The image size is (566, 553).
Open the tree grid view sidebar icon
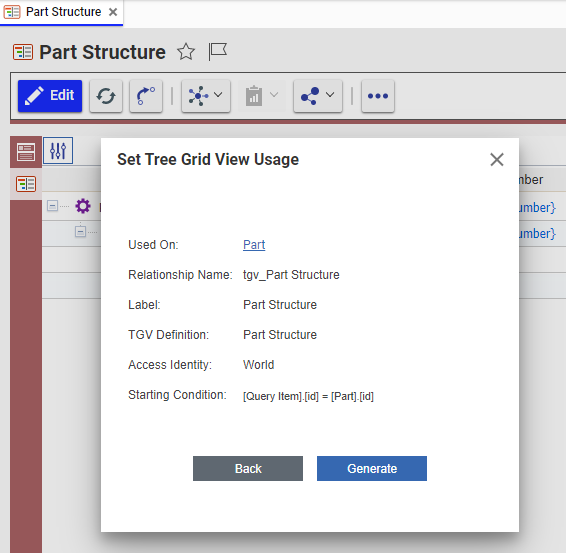coord(26,184)
